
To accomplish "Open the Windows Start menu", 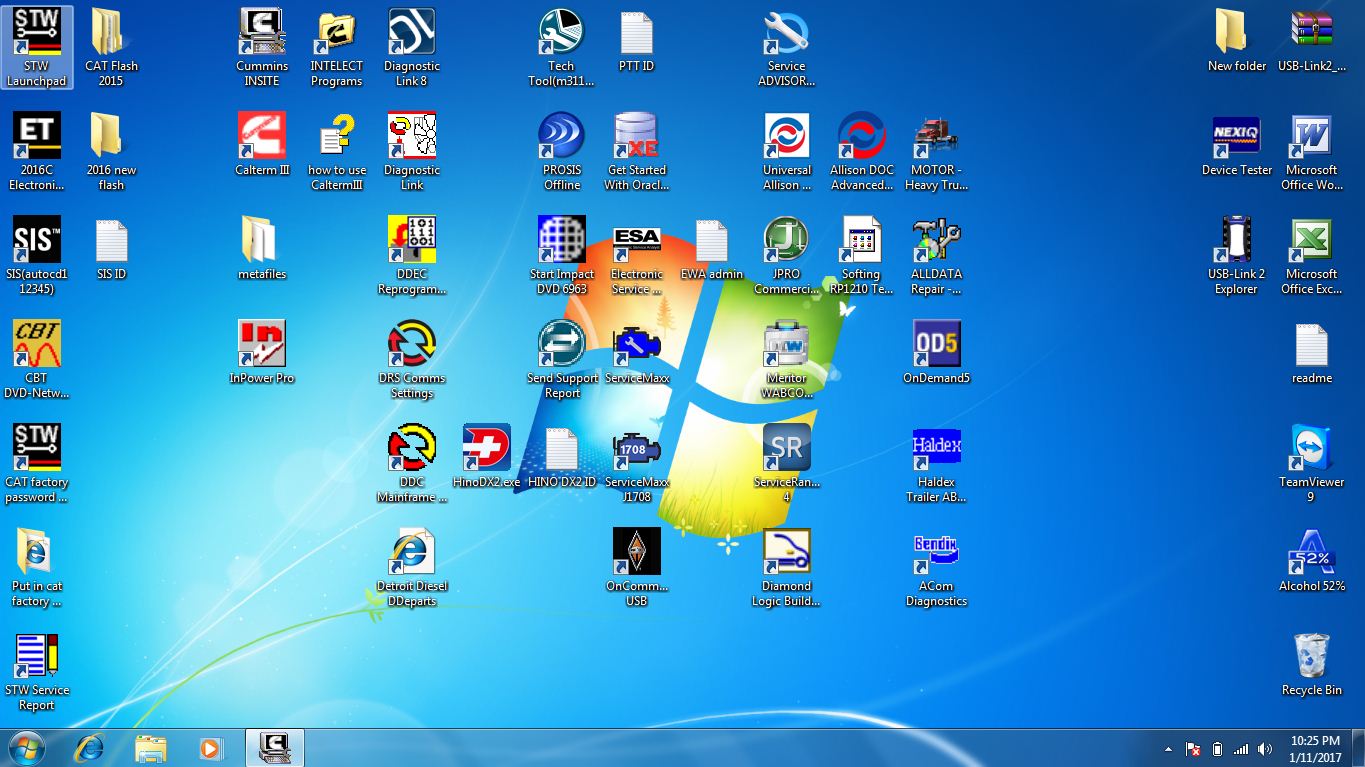I will [x=25, y=747].
